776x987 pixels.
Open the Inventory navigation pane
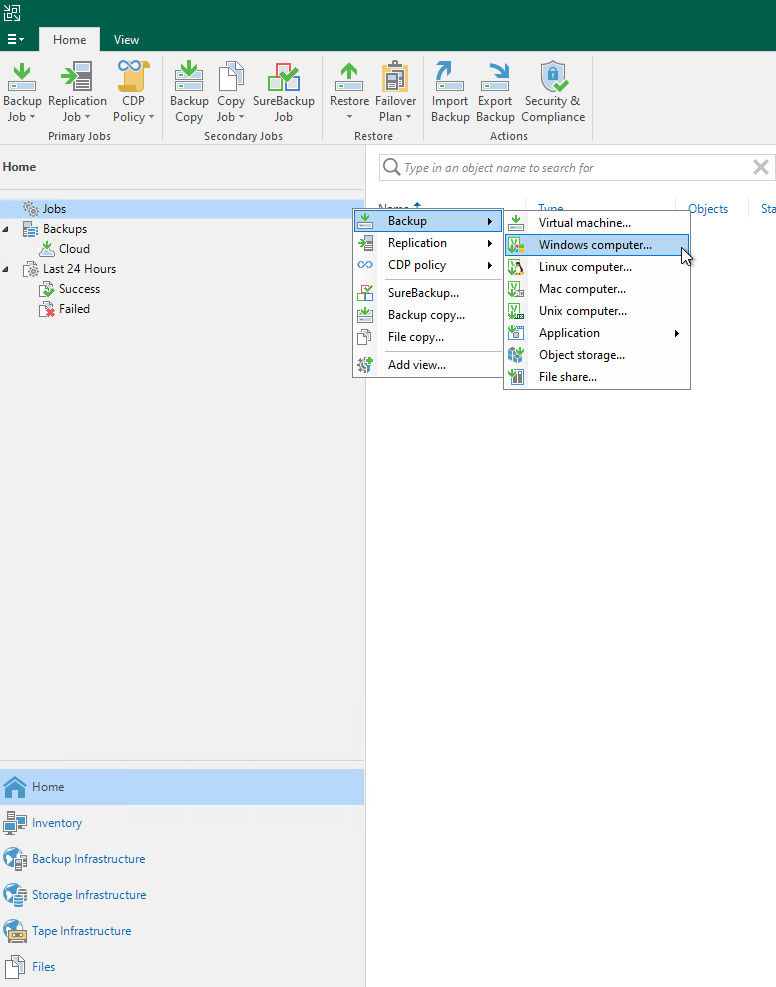coord(182,823)
